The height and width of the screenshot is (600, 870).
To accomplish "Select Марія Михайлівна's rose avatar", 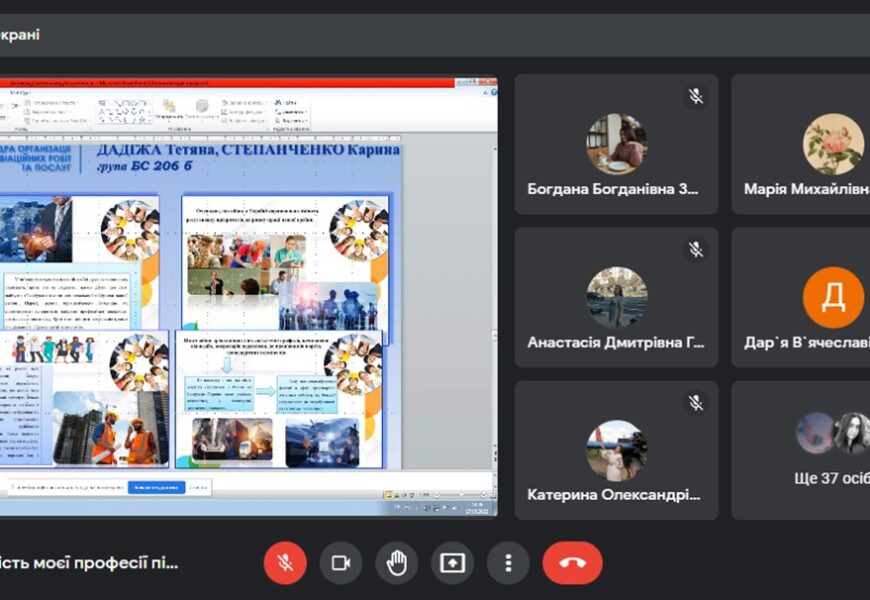I will click(x=833, y=144).
